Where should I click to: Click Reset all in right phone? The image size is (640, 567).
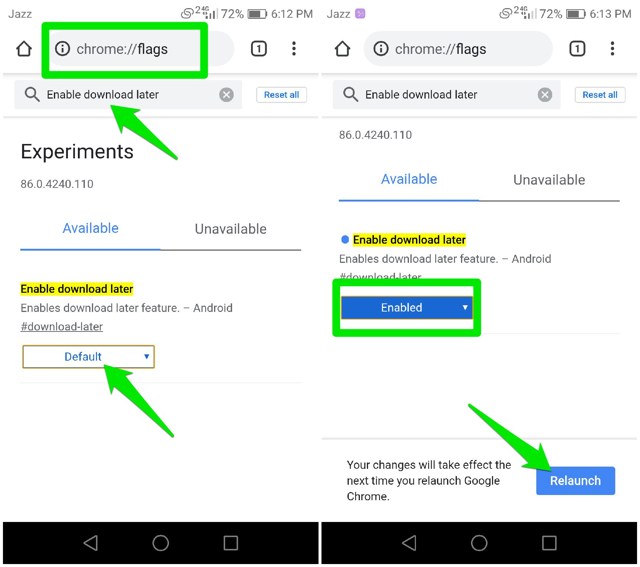(x=600, y=95)
